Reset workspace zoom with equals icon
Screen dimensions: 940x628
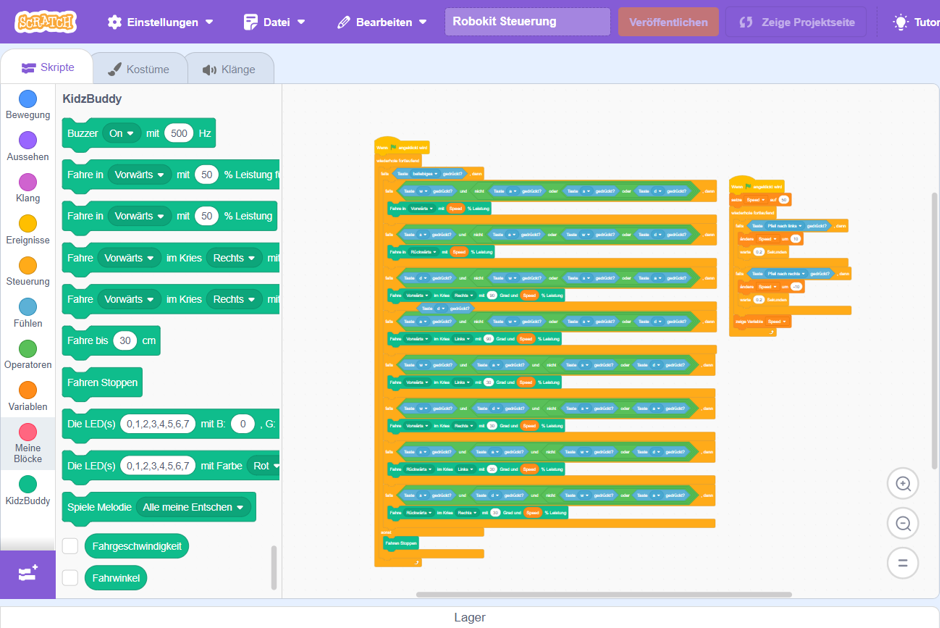pos(902,563)
